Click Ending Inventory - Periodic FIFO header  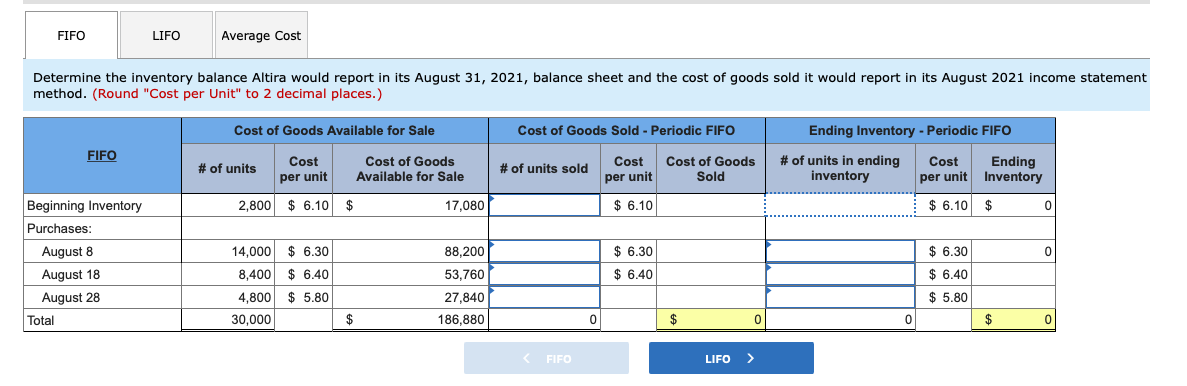coord(910,130)
